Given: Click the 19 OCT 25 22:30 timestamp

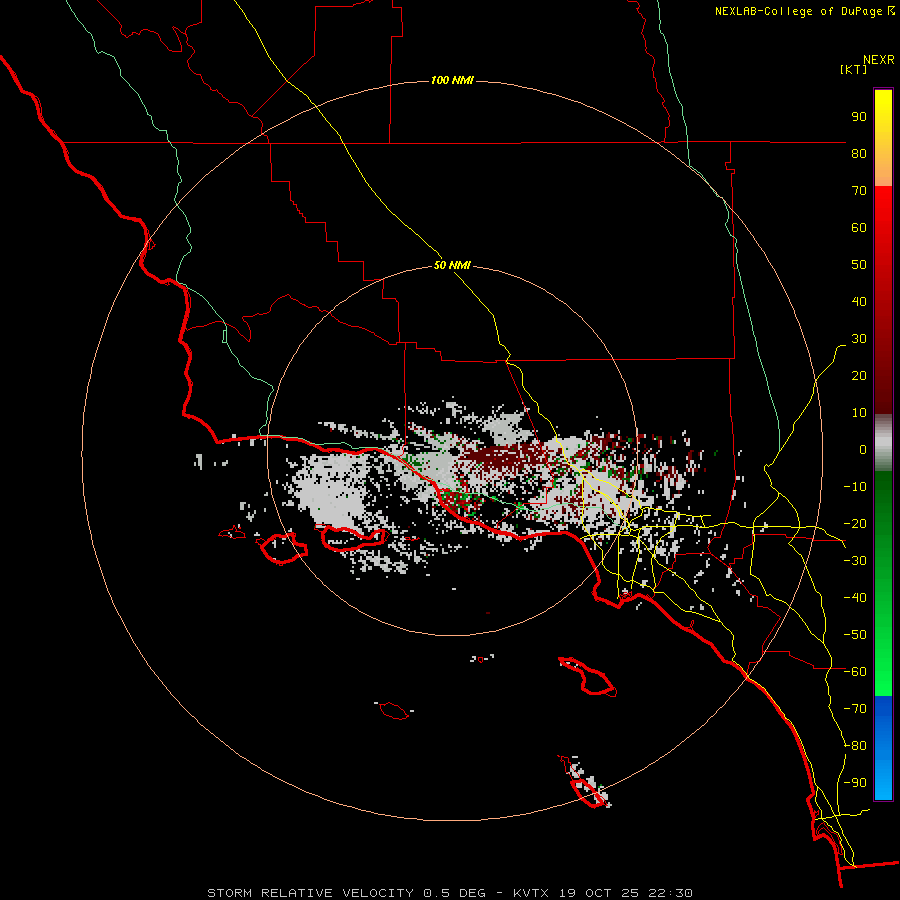Looking at the screenshot, I should coord(626,893).
